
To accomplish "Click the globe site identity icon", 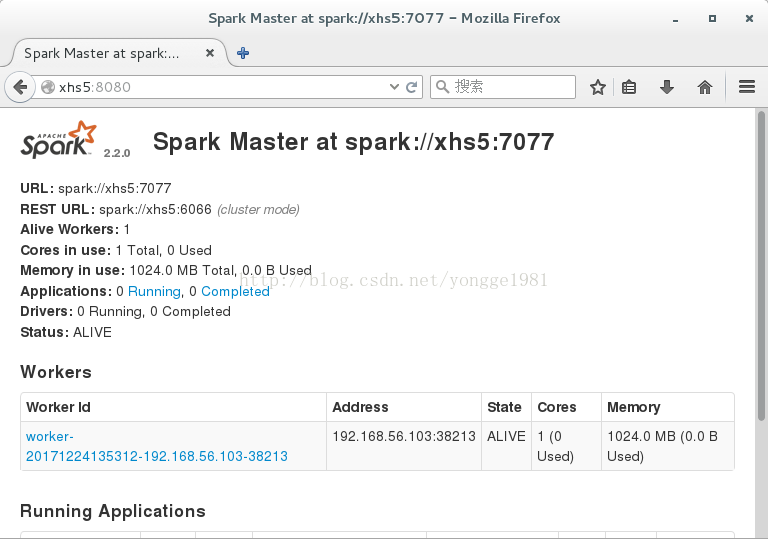I will (x=48, y=87).
